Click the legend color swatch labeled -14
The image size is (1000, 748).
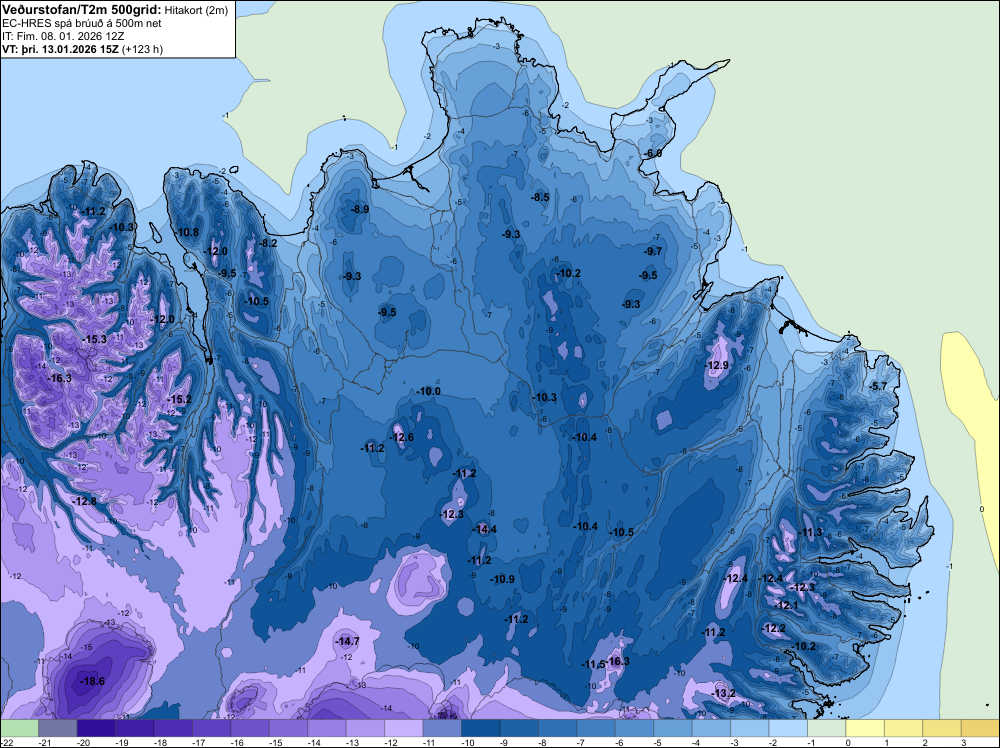coord(327,728)
